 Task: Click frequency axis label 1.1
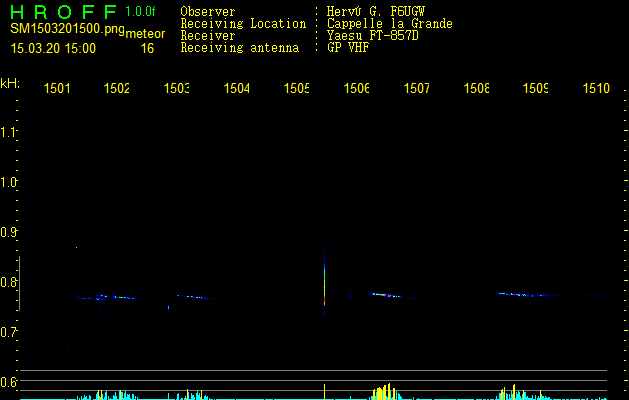[8, 132]
